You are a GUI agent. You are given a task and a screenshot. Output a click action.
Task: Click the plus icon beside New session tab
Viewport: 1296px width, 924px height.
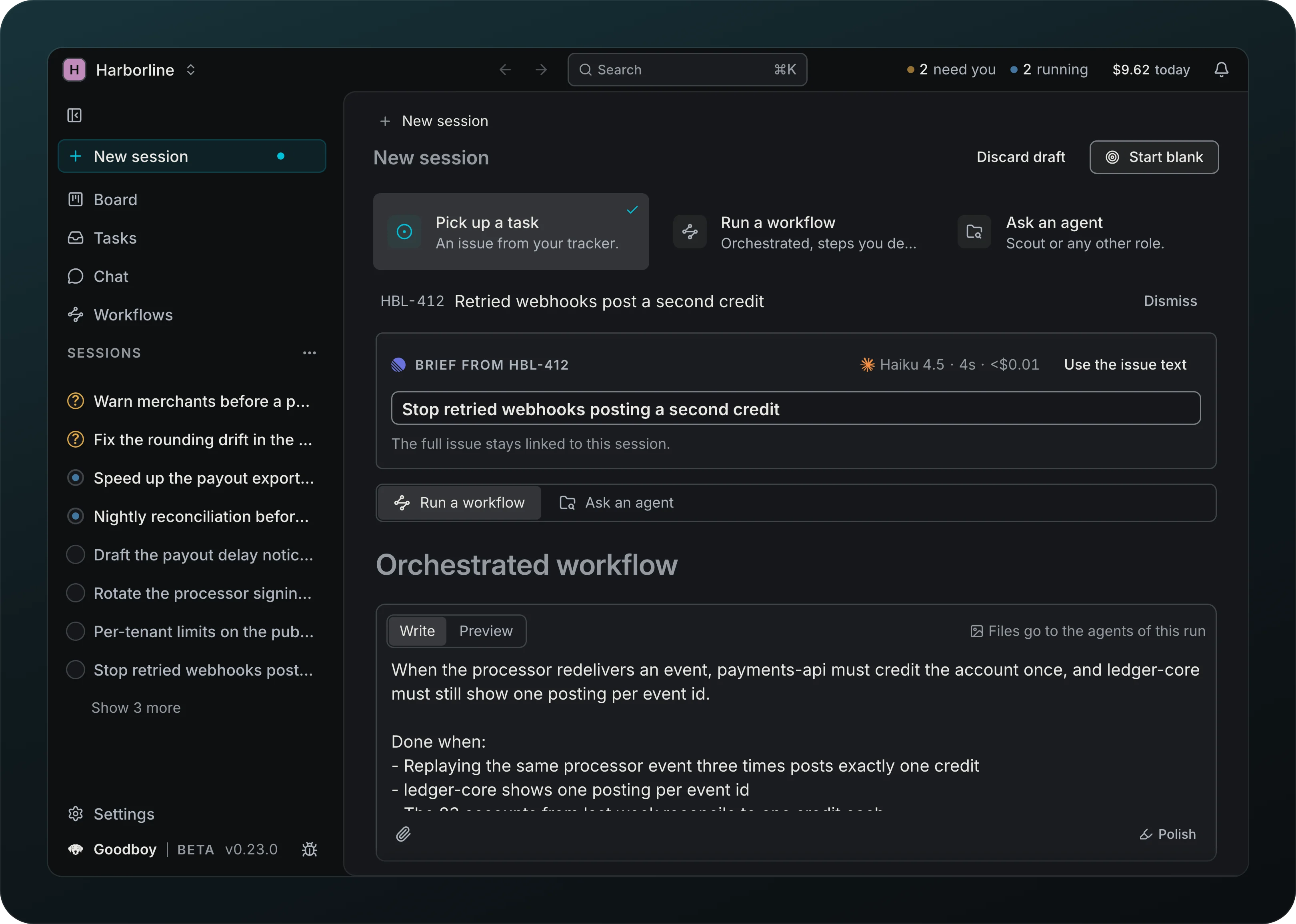click(385, 121)
